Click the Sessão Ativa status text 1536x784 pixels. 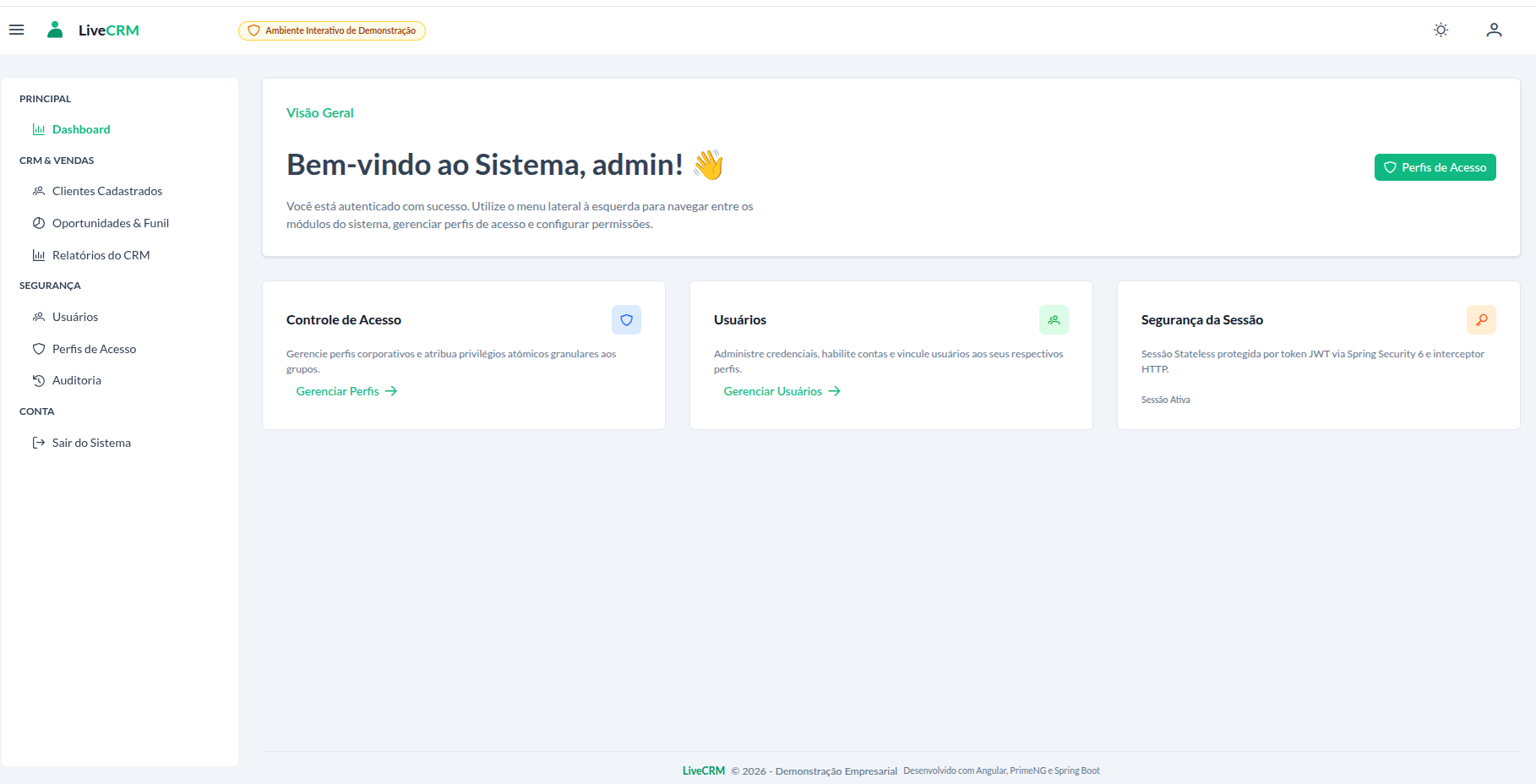(1166, 400)
